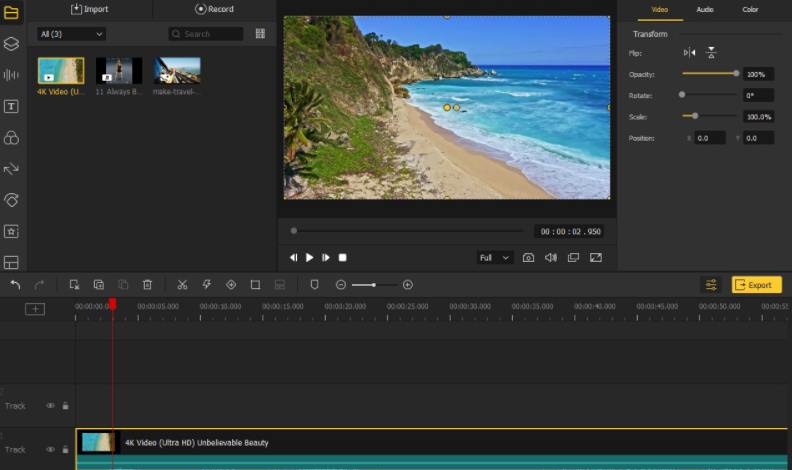Toggle preview volume speaker icon
792x470 pixels.
click(x=550, y=258)
